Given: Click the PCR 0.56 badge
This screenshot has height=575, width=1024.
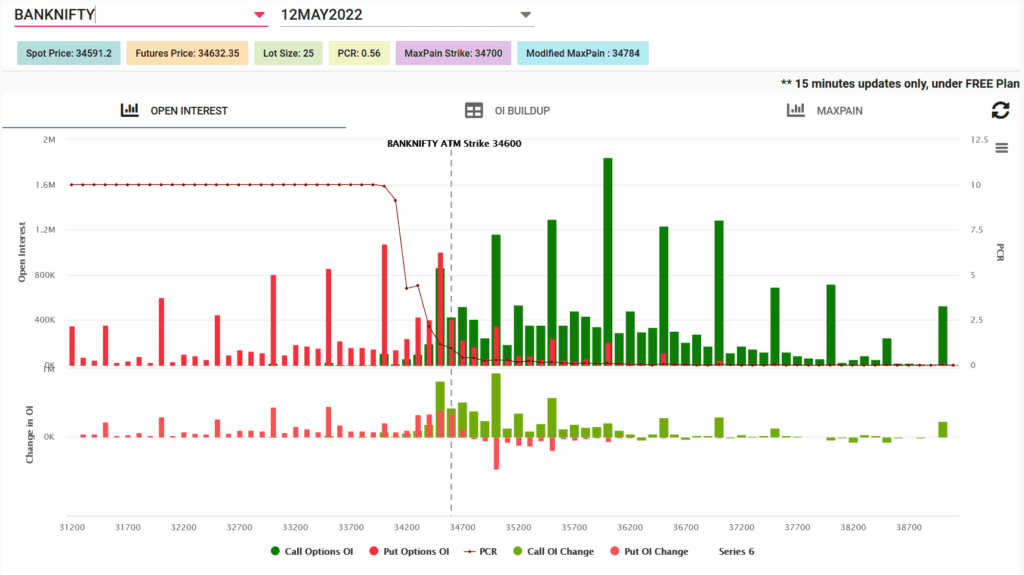Looking at the screenshot, I should pyautogui.click(x=359, y=54).
